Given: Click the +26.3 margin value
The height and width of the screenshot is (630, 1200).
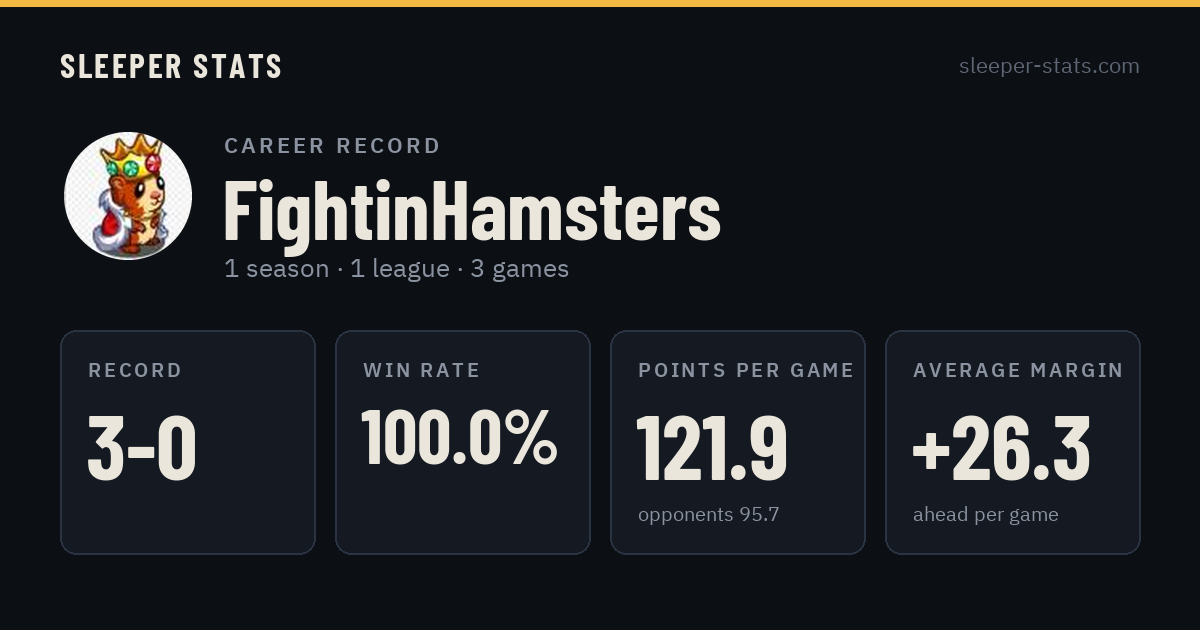Looking at the screenshot, I should (1001, 448).
